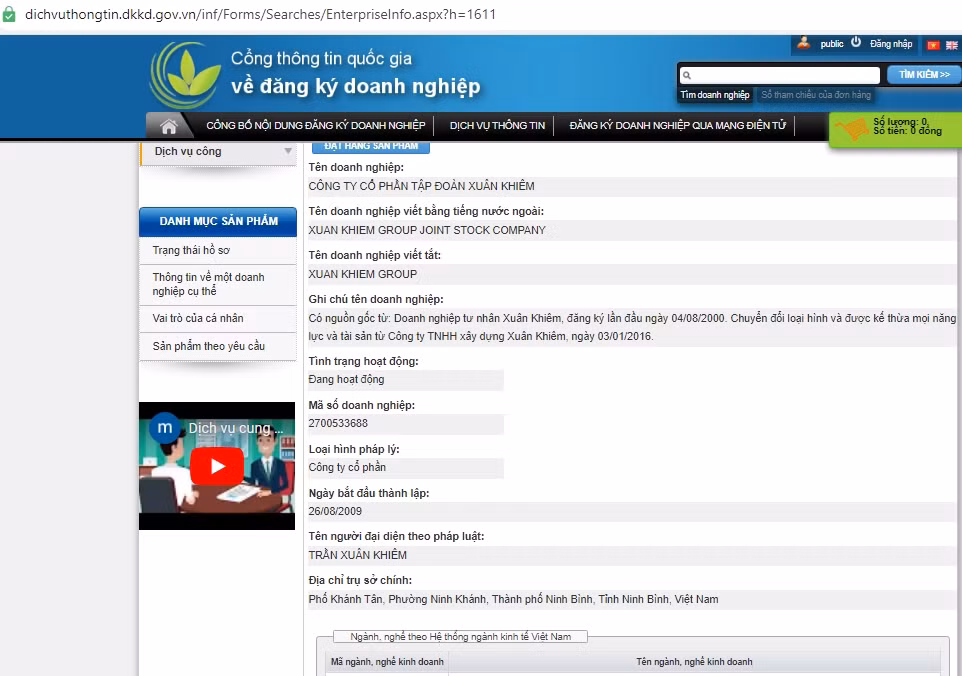Click the portal's green leaf logo
962x676 pixels.
[x=184, y=75]
